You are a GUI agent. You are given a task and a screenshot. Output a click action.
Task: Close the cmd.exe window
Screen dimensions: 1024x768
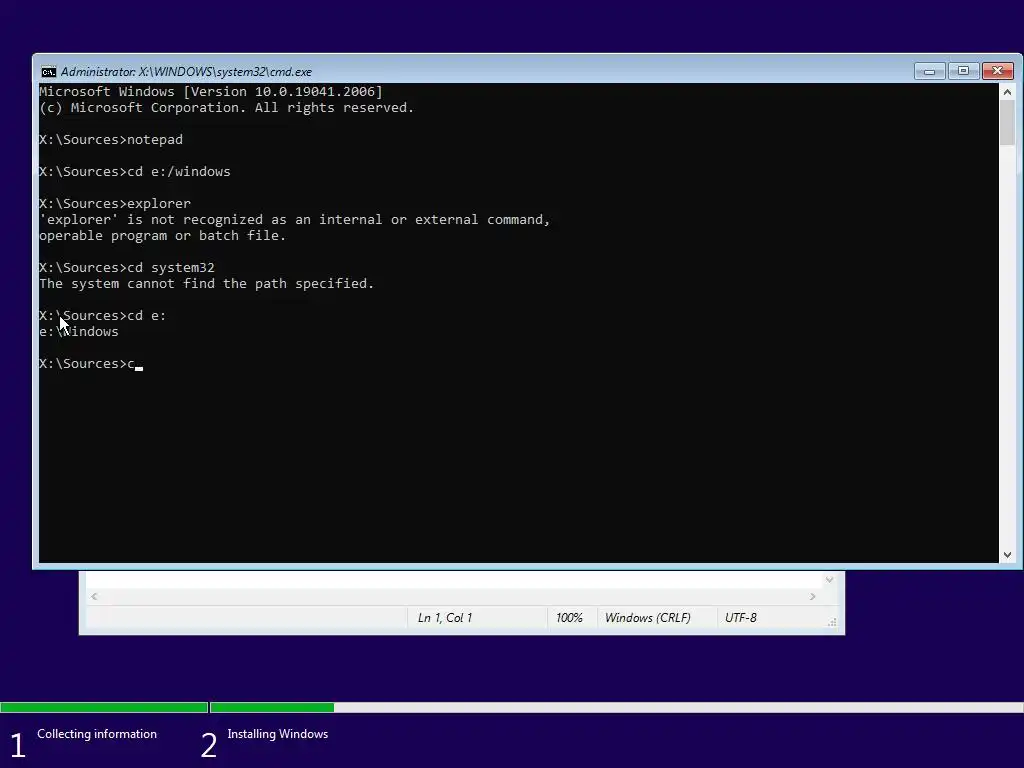coord(997,71)
